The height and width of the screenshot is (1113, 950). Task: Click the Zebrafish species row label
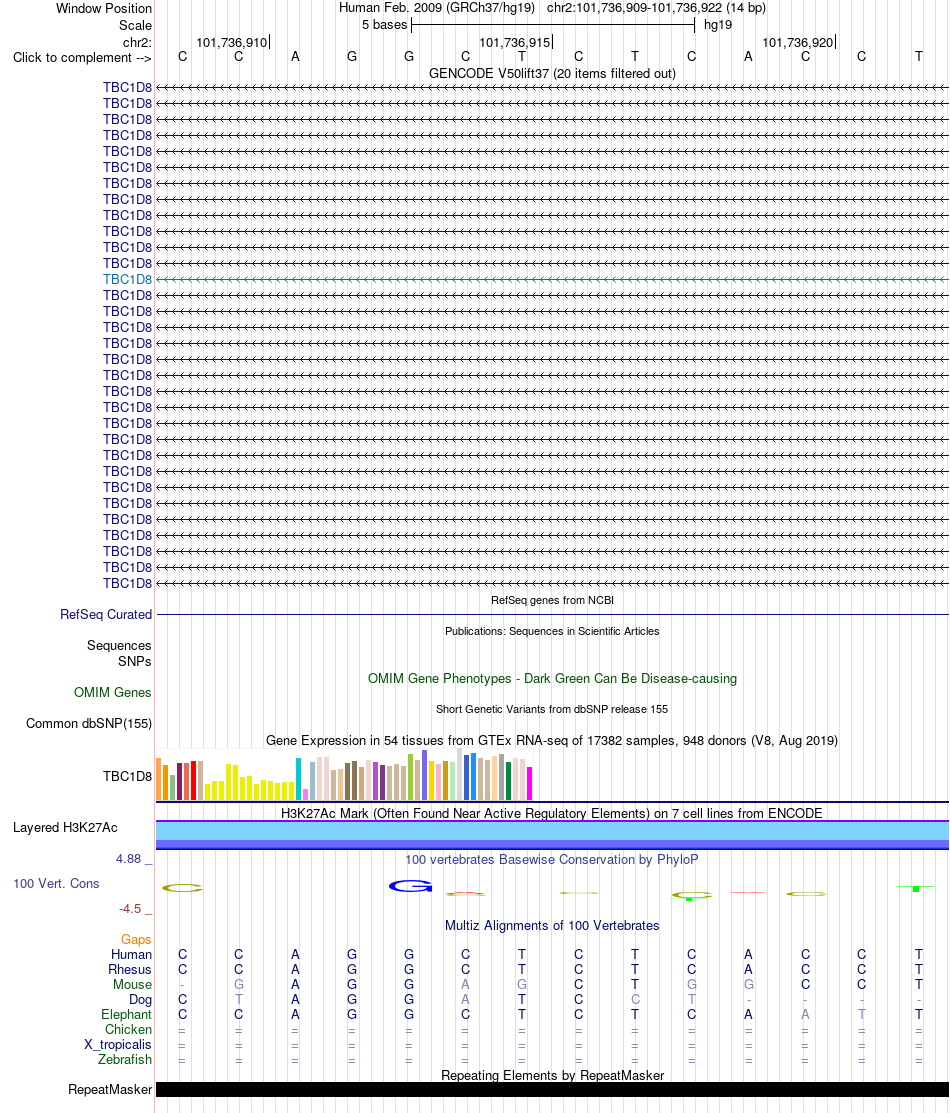(x=125, y=1060)
